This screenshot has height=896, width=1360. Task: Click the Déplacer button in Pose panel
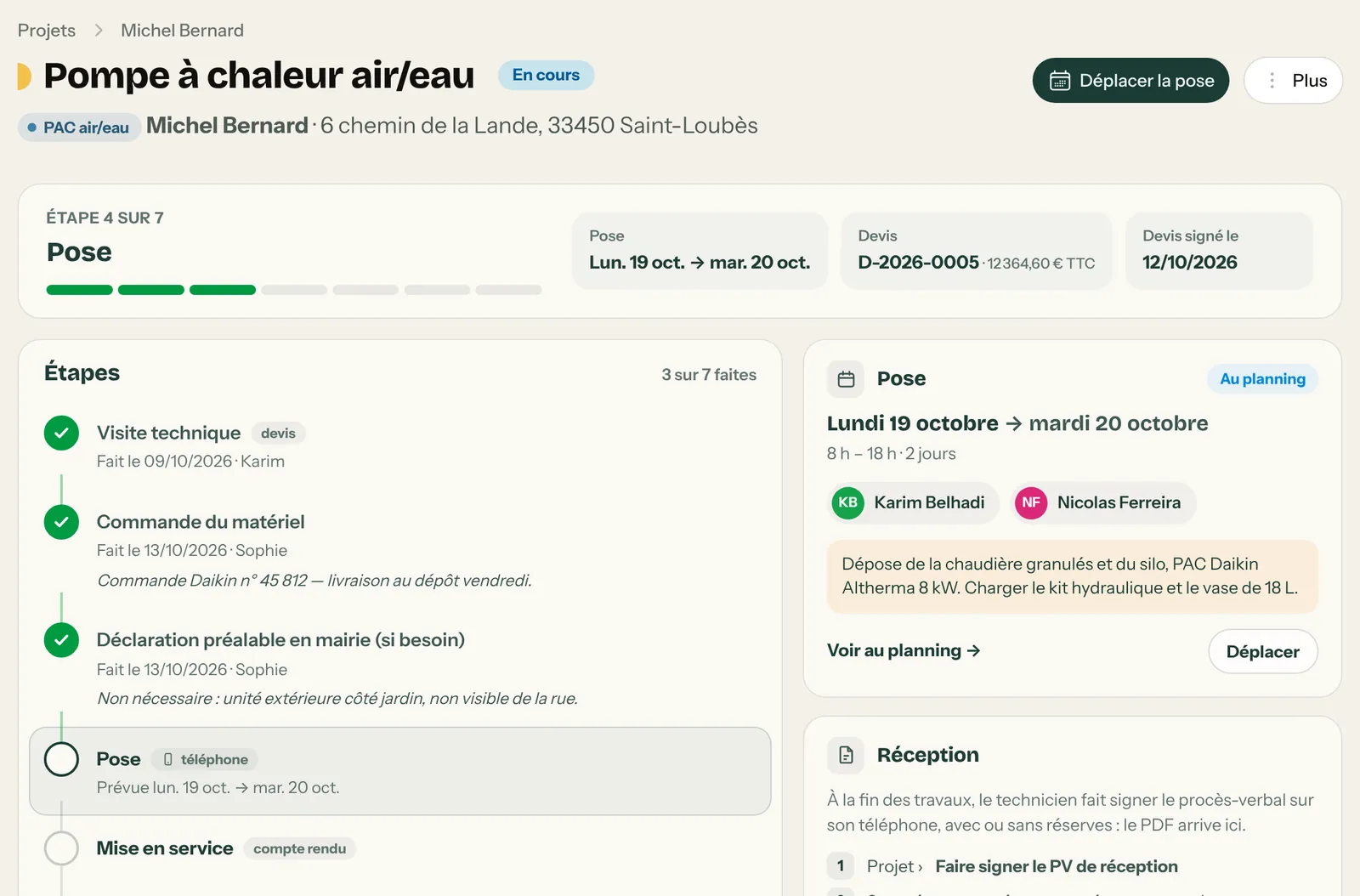1262,652
